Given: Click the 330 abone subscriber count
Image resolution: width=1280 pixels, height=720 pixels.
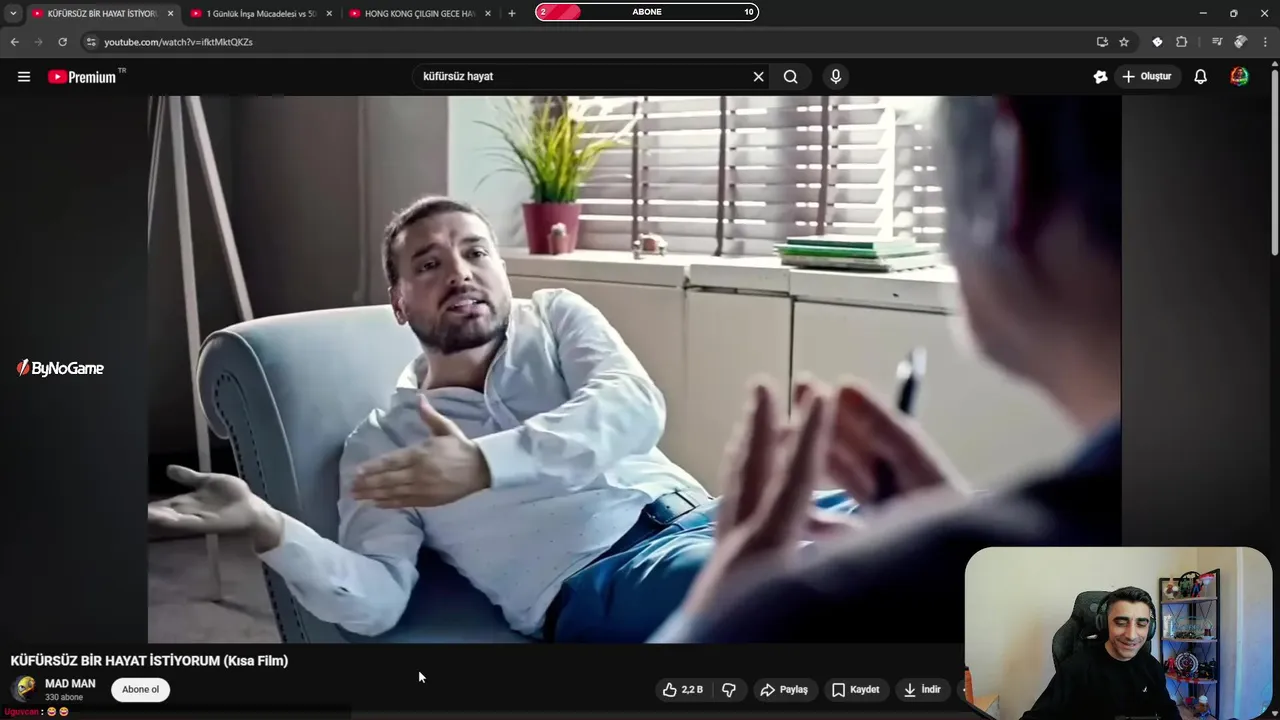Looking at the screenshot, I should (64, 697).
